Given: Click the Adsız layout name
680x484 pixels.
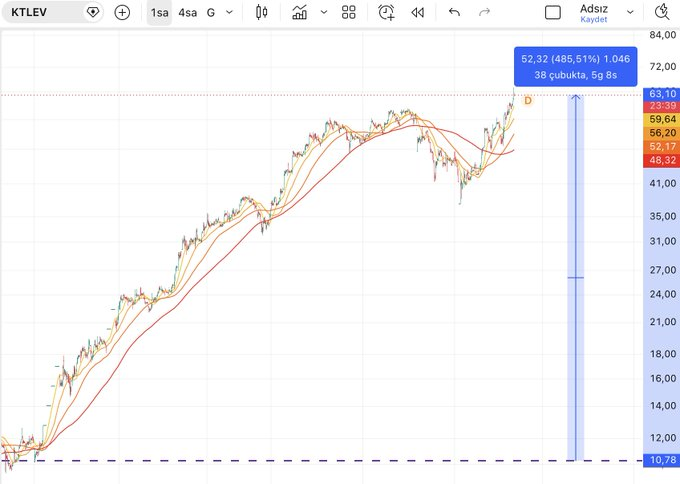Looking at the screenshot, I should point(594,8).
